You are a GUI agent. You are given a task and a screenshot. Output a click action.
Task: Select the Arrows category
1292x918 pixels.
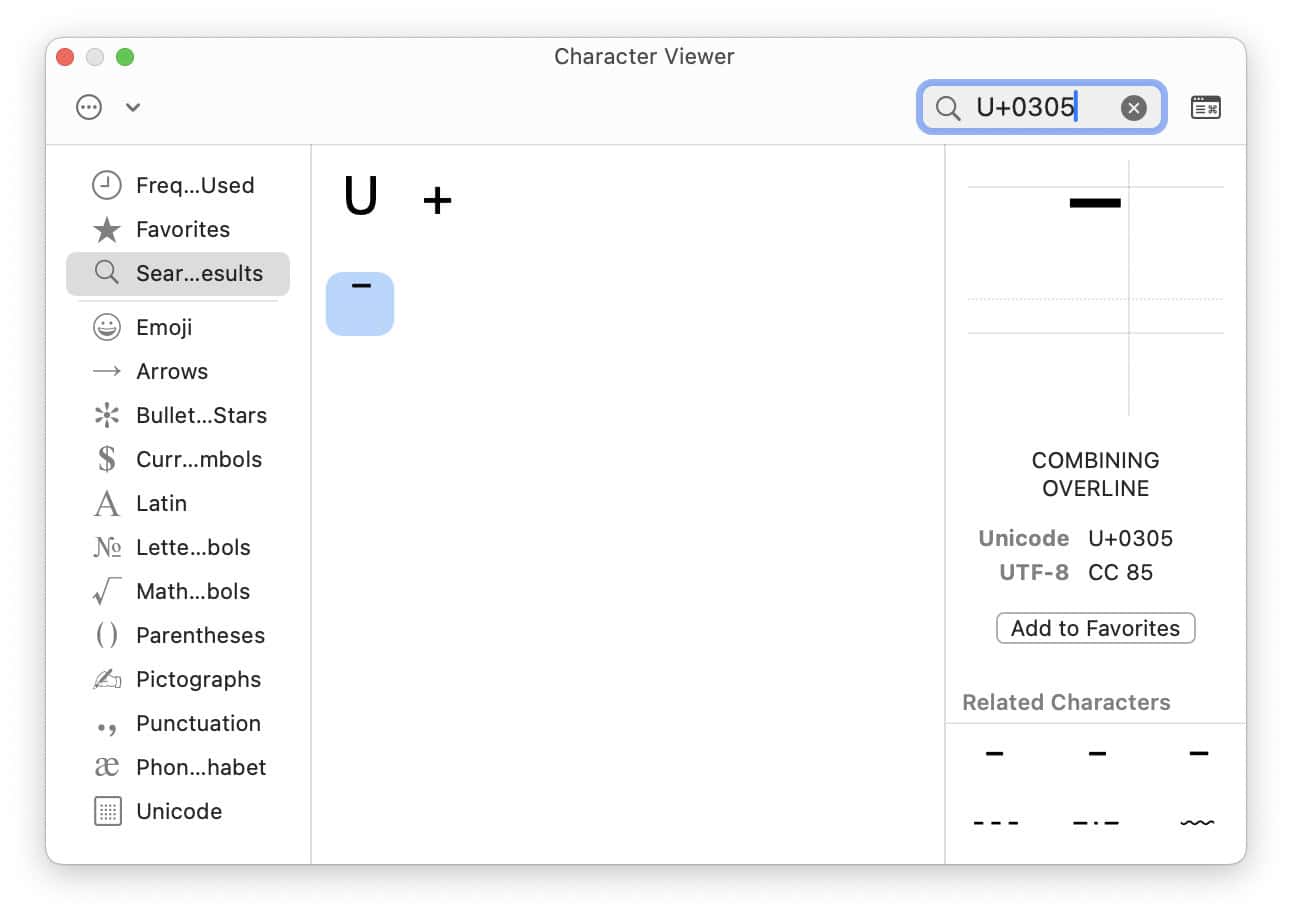172,371
